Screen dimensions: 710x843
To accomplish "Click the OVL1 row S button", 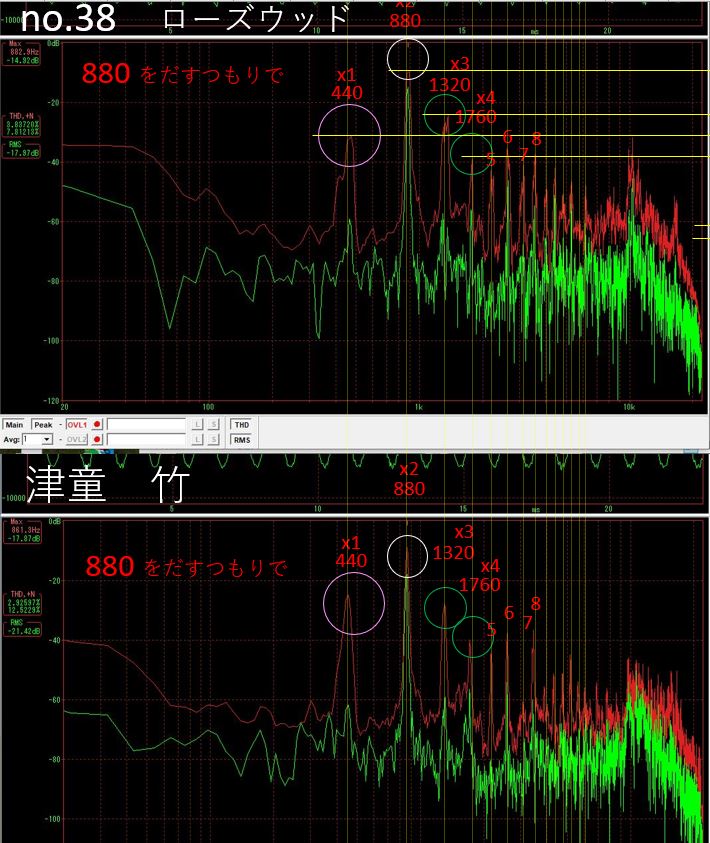I will tap(213, 424).
